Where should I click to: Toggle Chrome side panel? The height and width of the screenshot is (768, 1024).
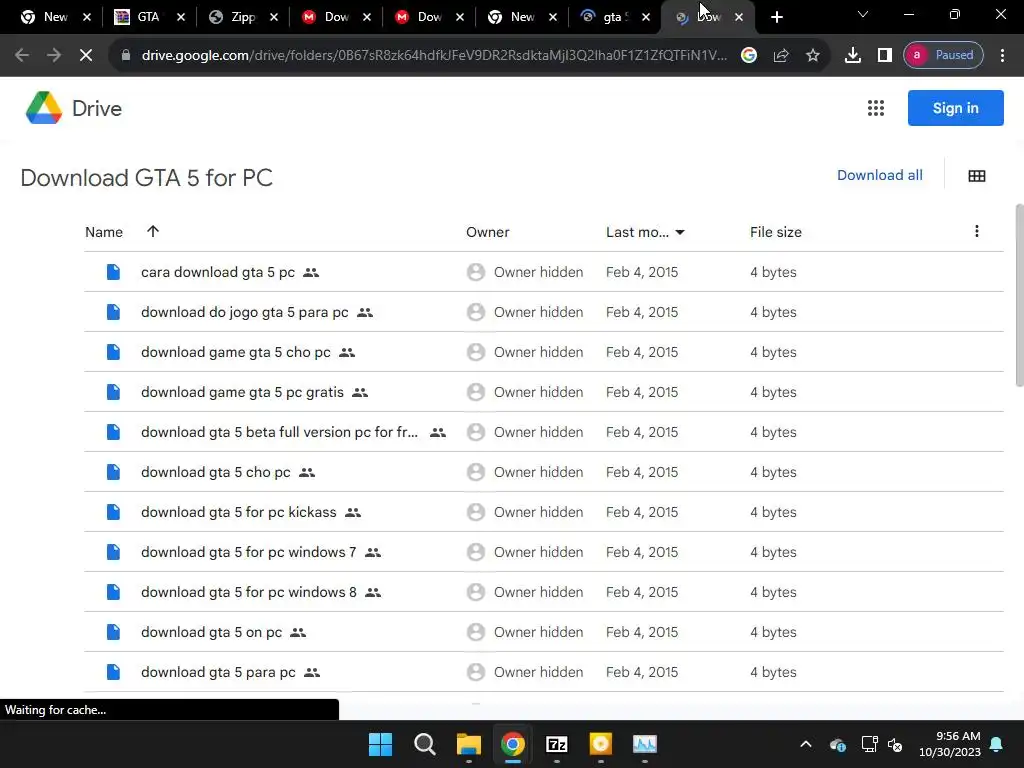[x=885, y=55]
